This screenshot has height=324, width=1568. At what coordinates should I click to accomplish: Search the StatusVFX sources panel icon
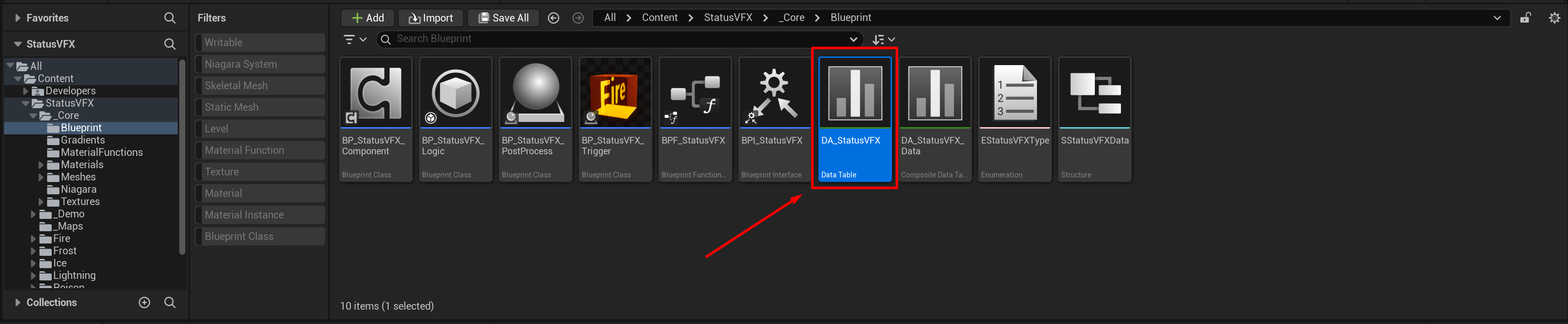click(170, 44)
